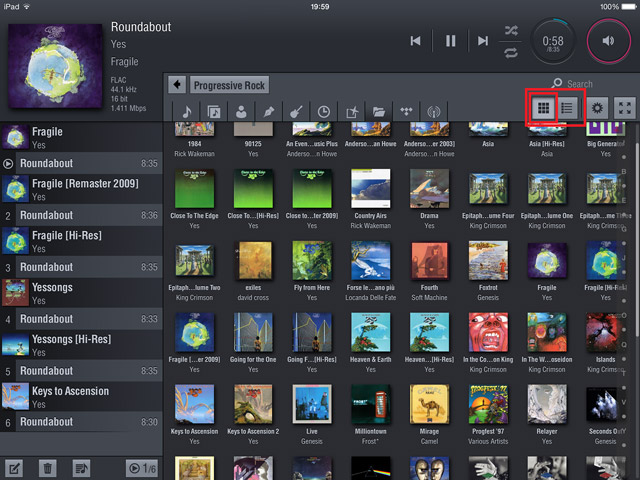Select Roundabout 8:35 now playing row
Screen dimensions: 640x480
[x=81, y=163]
